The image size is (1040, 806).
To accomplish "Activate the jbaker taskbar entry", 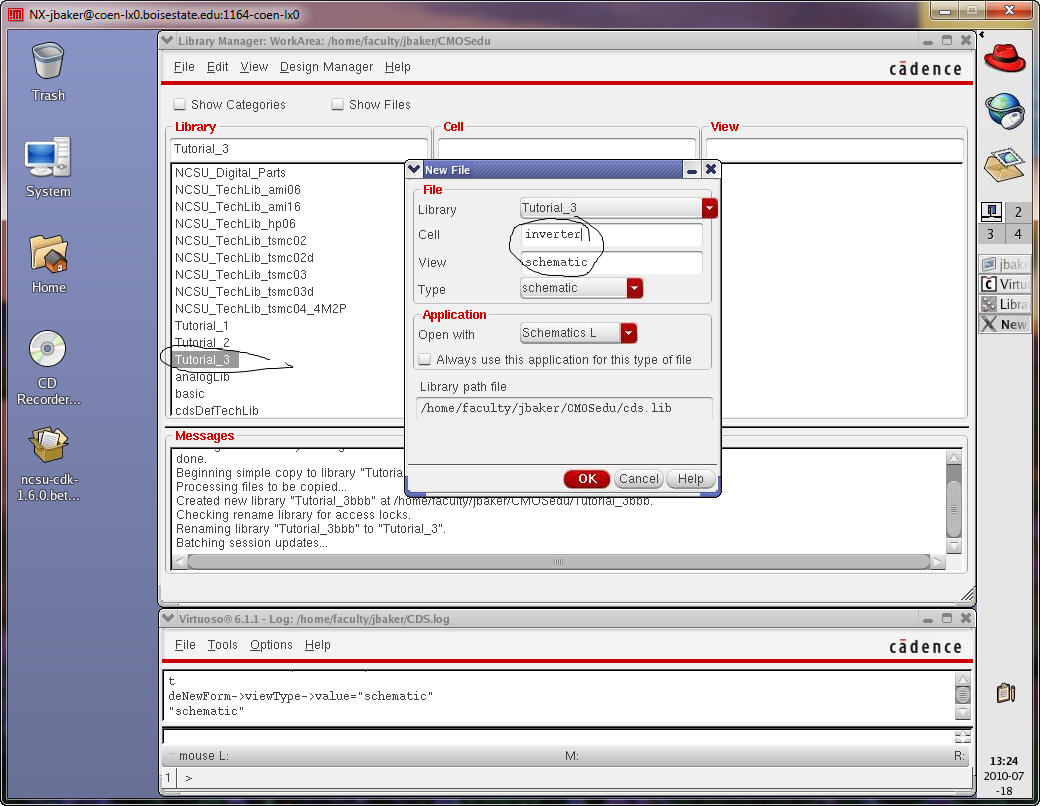I will pyautogui.click(x=1004, y=264).
